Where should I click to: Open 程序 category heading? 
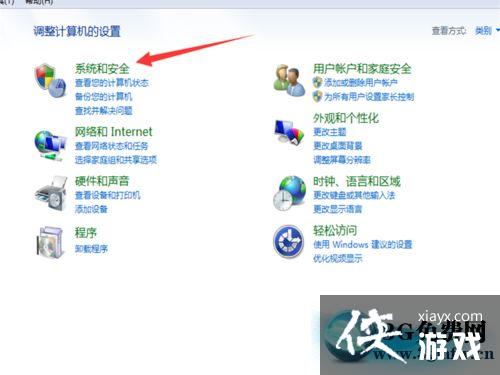86,232
